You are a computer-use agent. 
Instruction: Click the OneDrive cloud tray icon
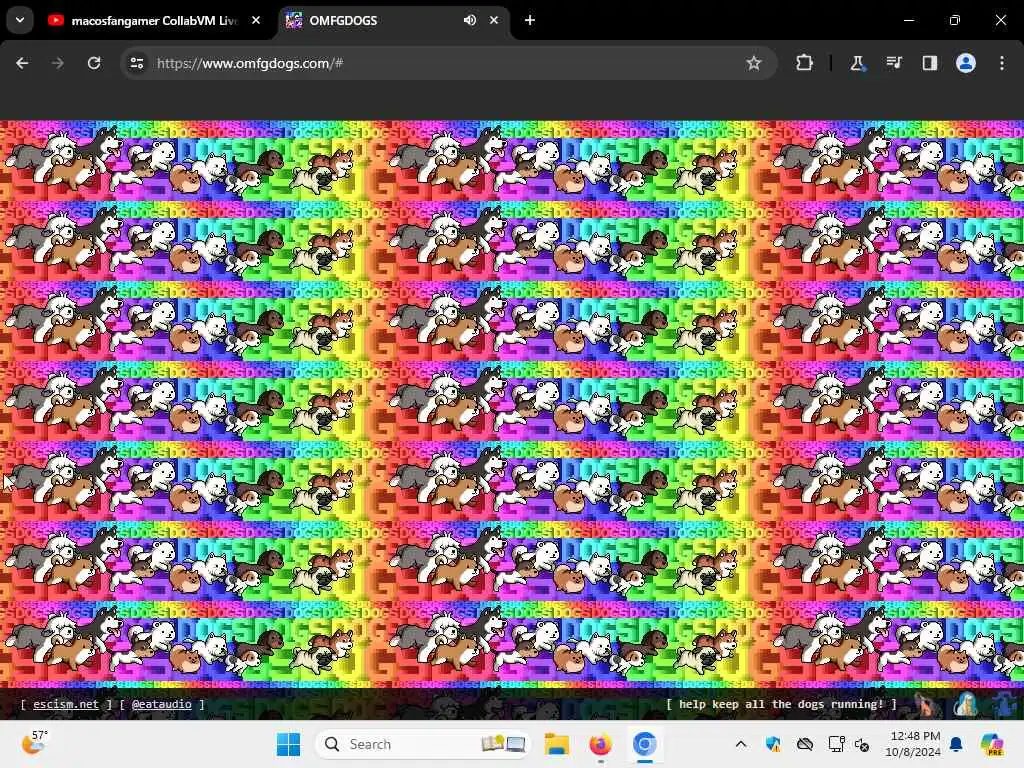[x=805, y=744]
